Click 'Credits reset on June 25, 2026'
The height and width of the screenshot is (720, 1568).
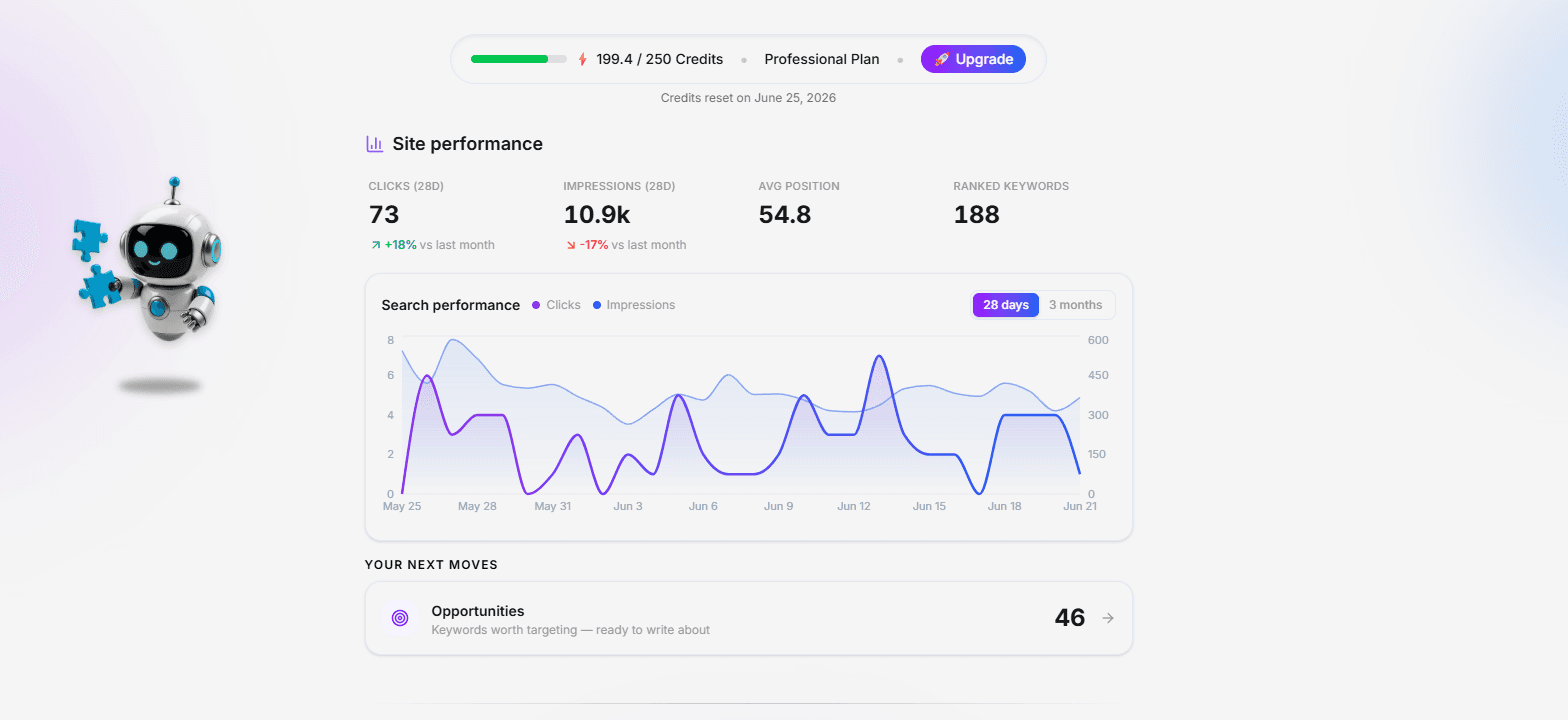pyautogui.click(x=748, y=98)
